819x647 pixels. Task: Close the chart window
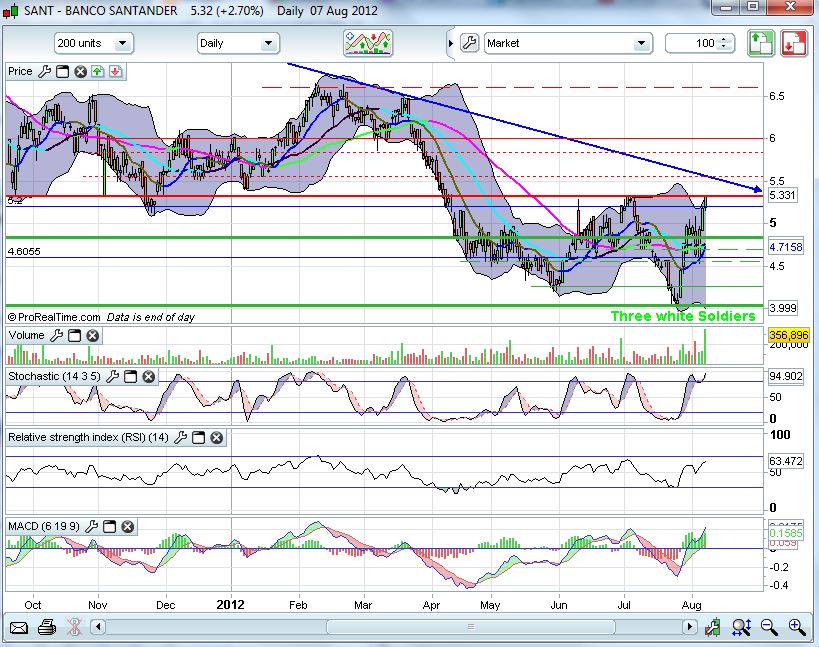point(791,7)
